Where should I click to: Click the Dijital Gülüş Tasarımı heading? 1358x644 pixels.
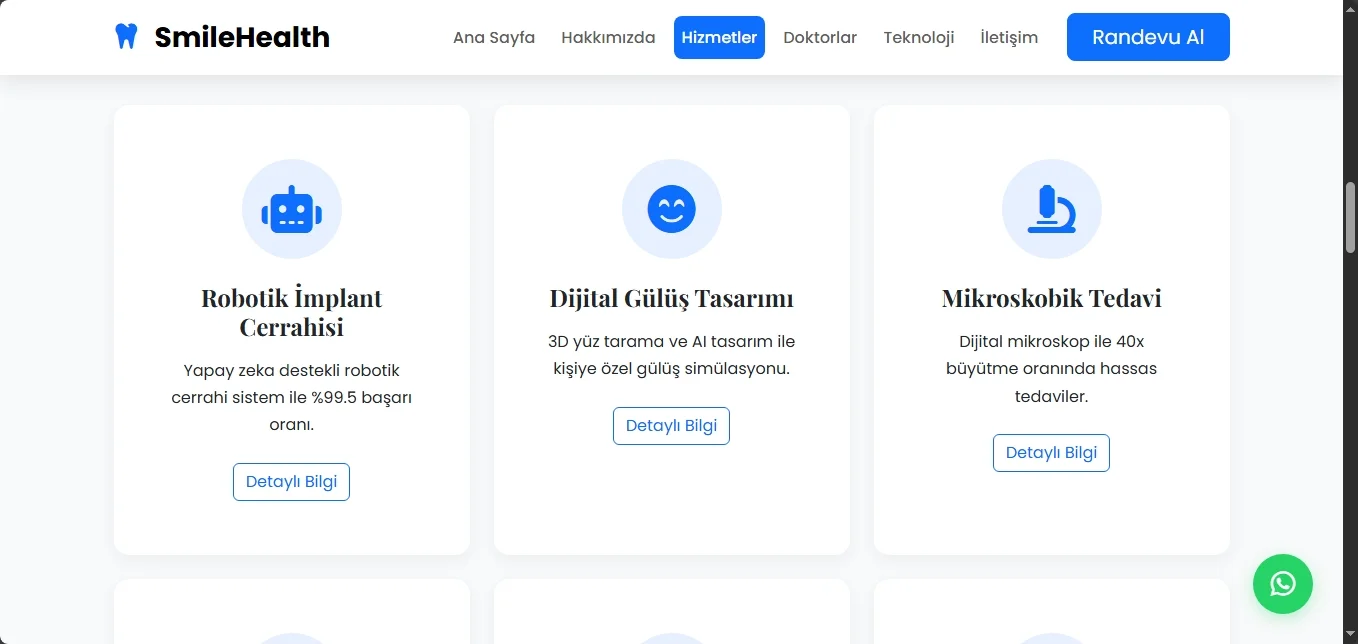[672, 298]
